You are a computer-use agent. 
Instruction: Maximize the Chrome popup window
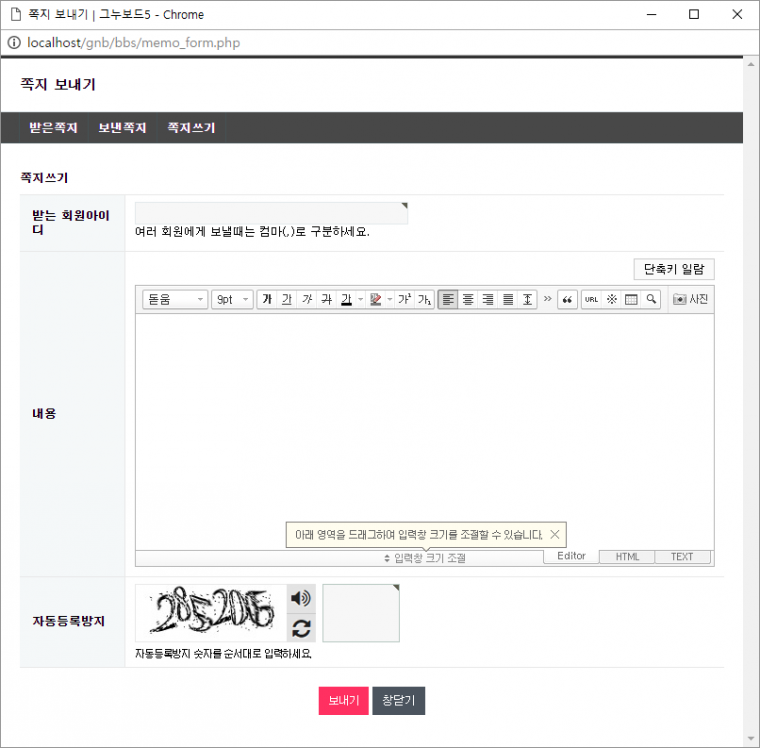[694, 15]
